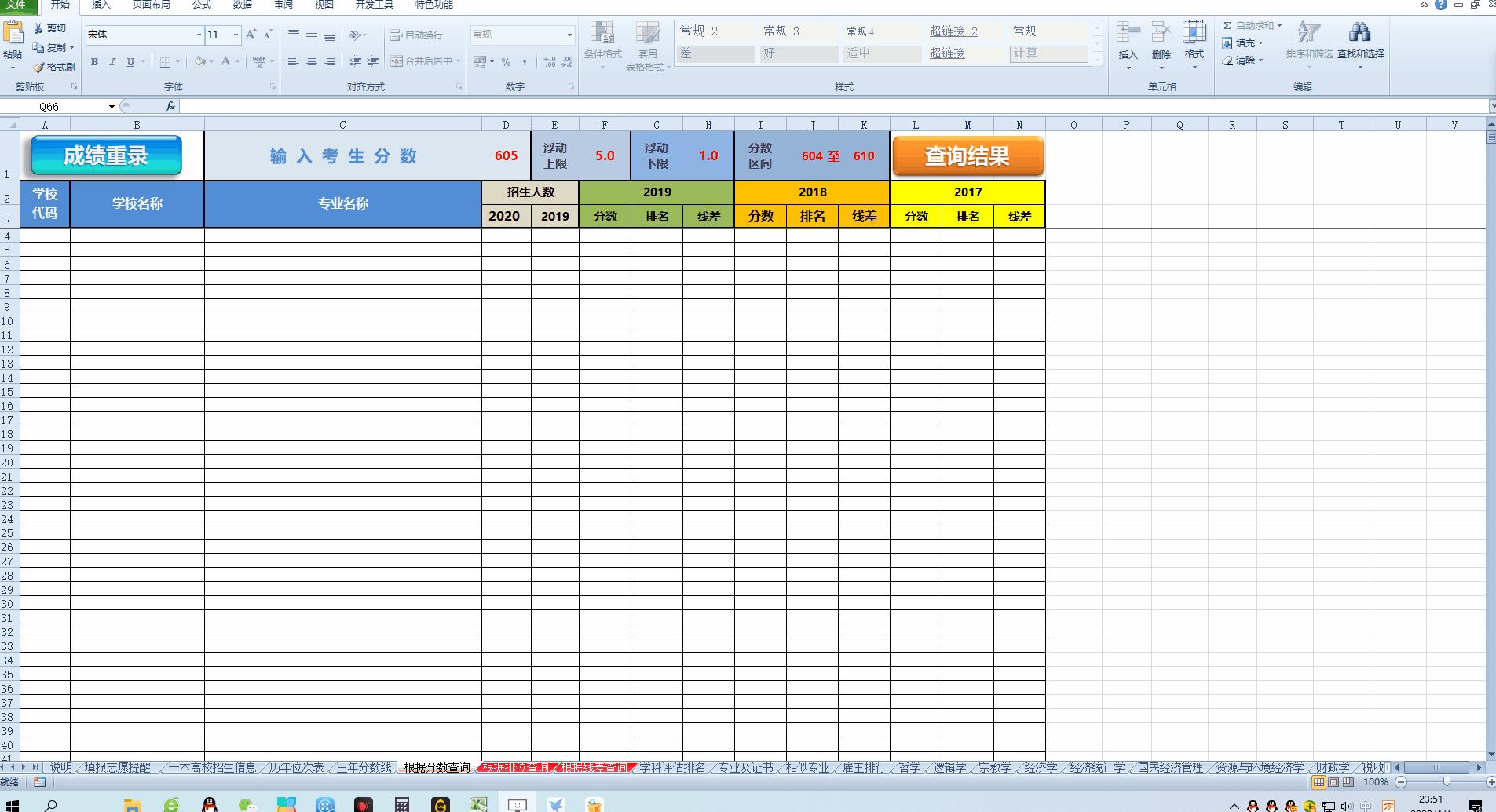
Task: Open the 公式 ribbon tab
Action: 202,5
